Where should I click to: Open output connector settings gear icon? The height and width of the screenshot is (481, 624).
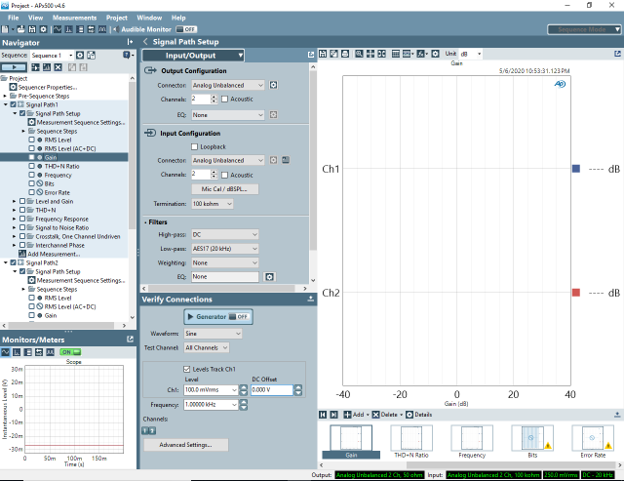pos(273,86)
